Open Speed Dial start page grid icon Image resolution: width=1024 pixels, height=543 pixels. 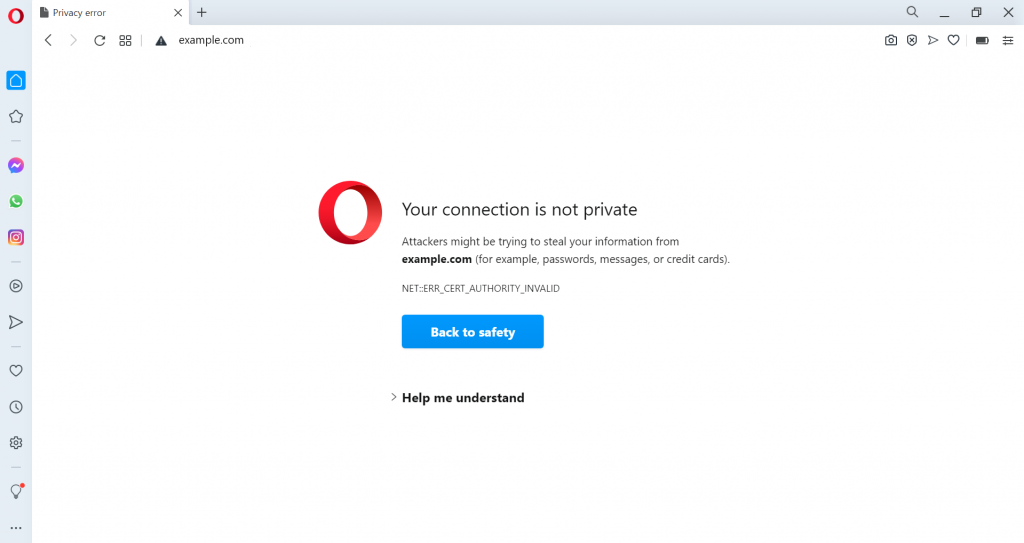[125, 40]
